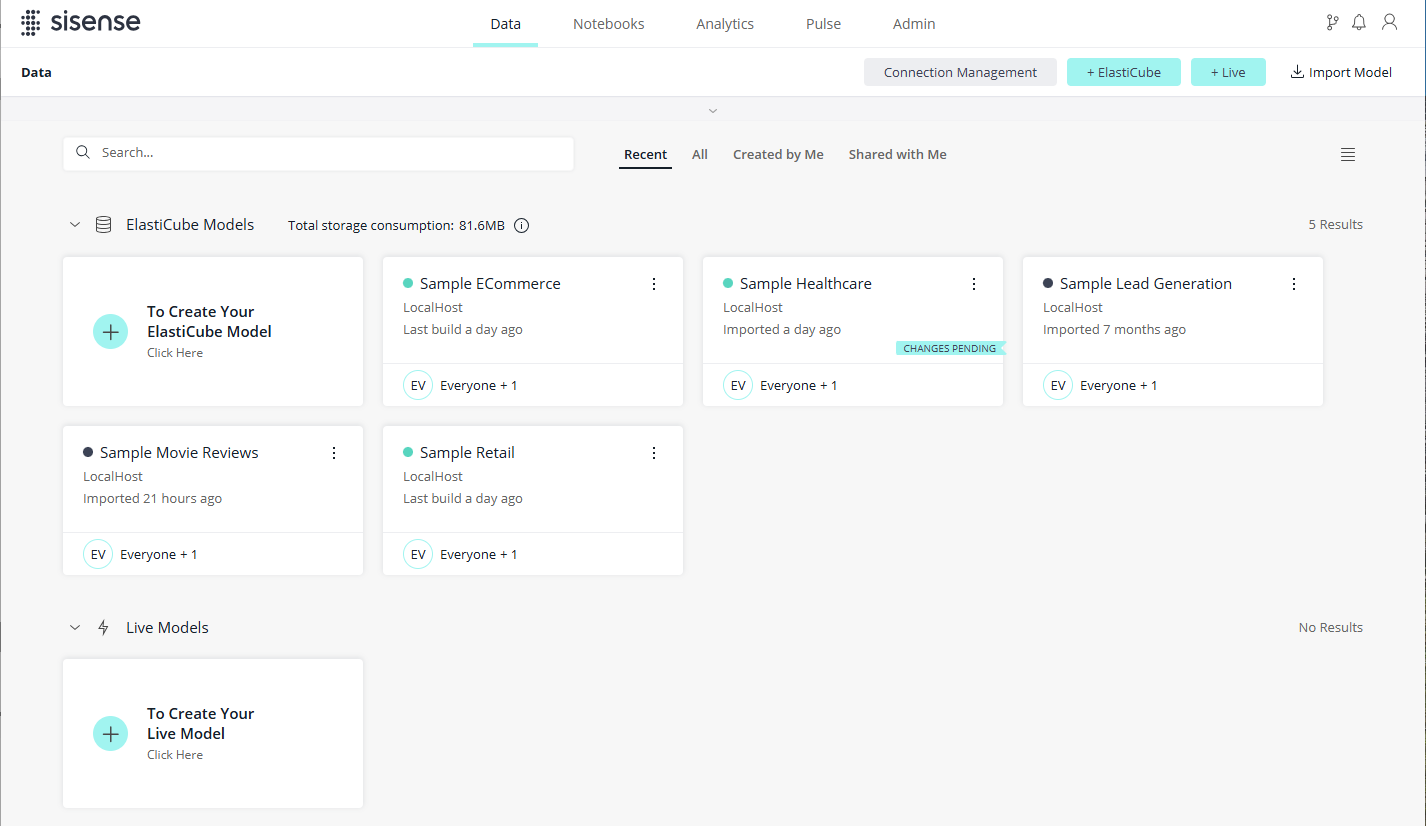1426x826 pixels.
Task: Click "Imported 7 months ago" text
Action: 1114,330
